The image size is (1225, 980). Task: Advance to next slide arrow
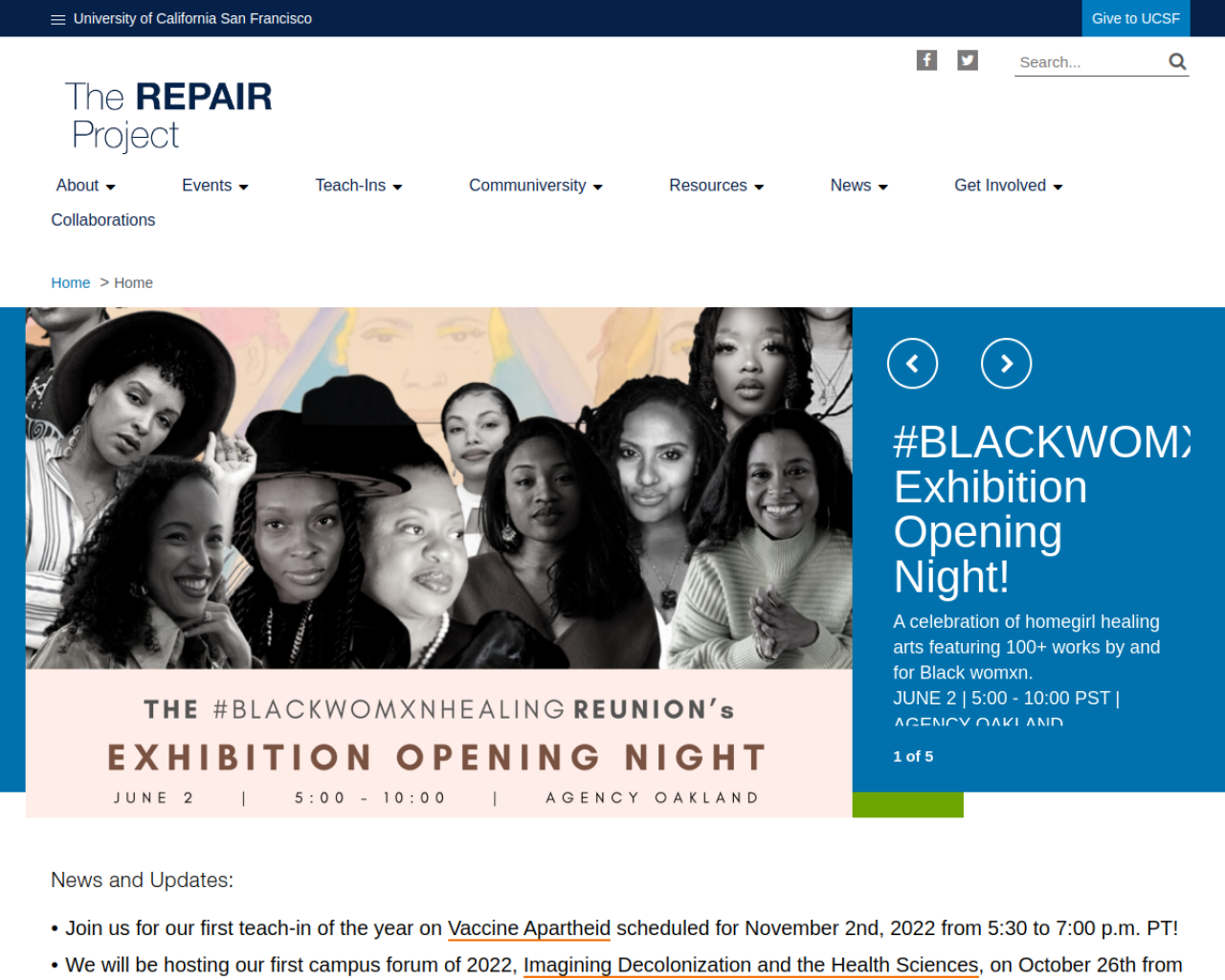[x=1006, y=364]
